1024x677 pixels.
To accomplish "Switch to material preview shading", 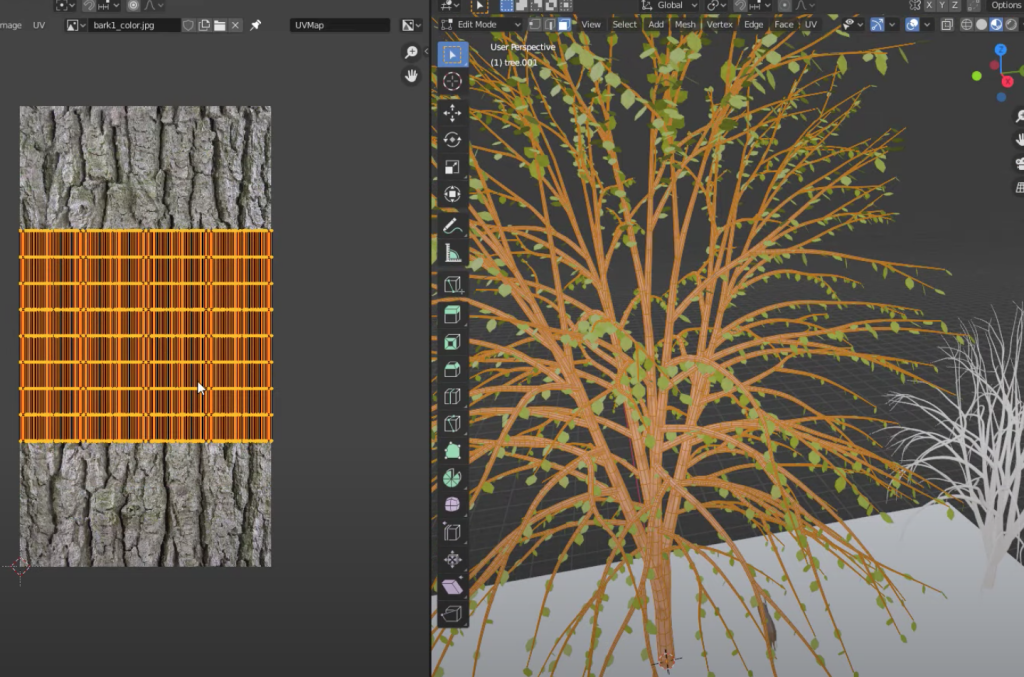I will pos(997,24).
